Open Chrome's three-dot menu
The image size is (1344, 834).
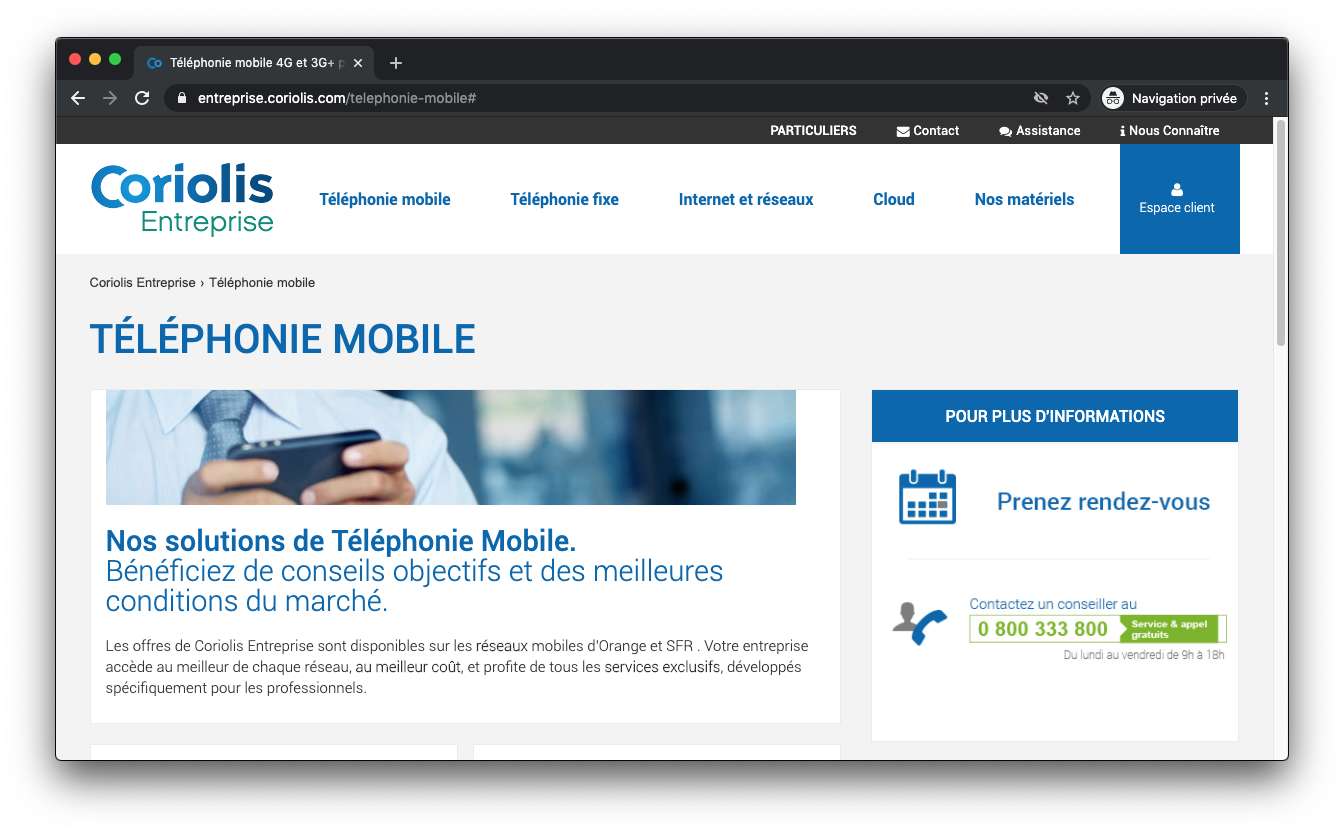(1267, 98)
